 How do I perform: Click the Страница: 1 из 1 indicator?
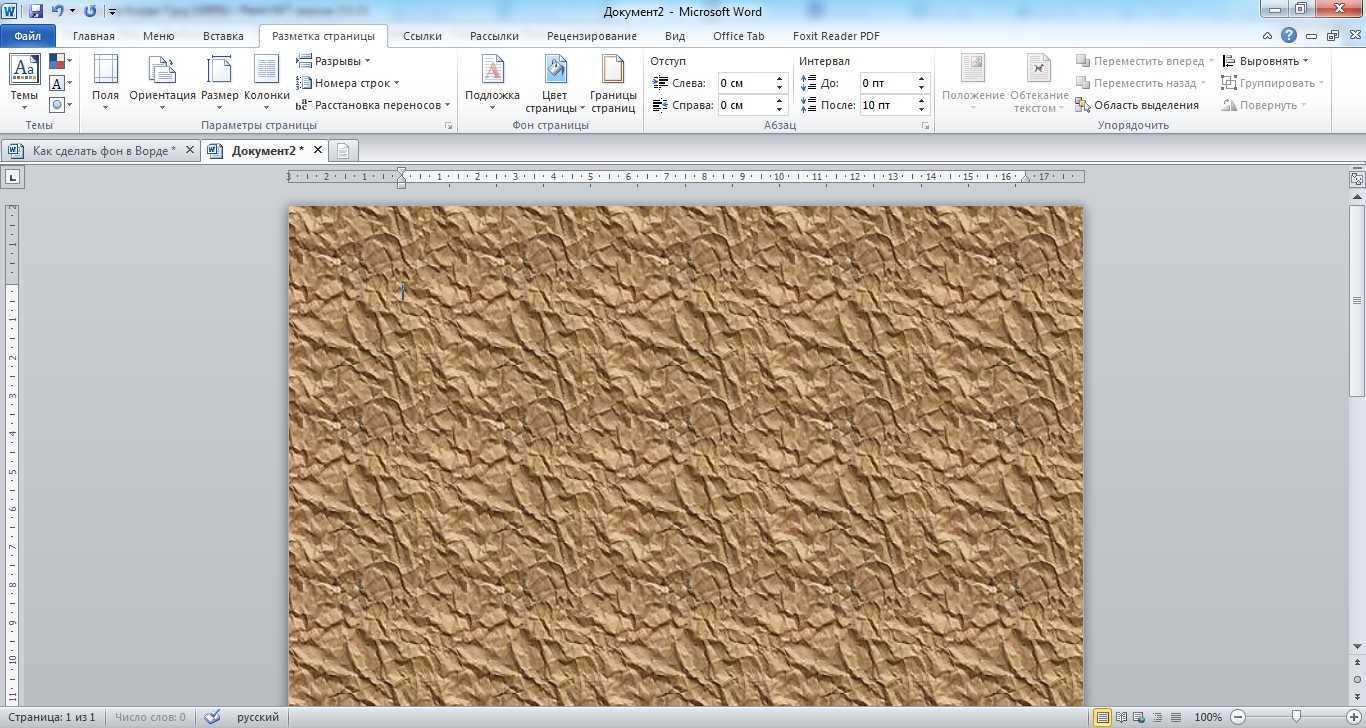tap(51, 717)
